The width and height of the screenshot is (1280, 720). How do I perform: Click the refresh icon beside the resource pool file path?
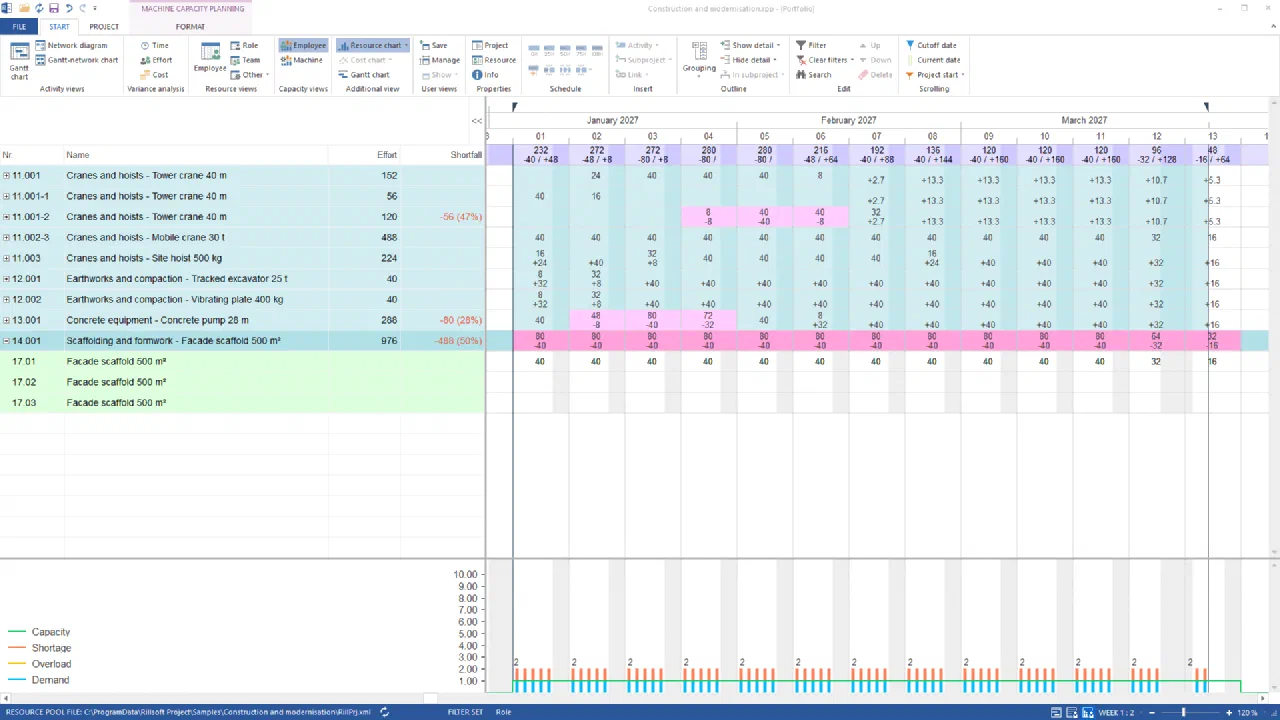pos(384,712)
